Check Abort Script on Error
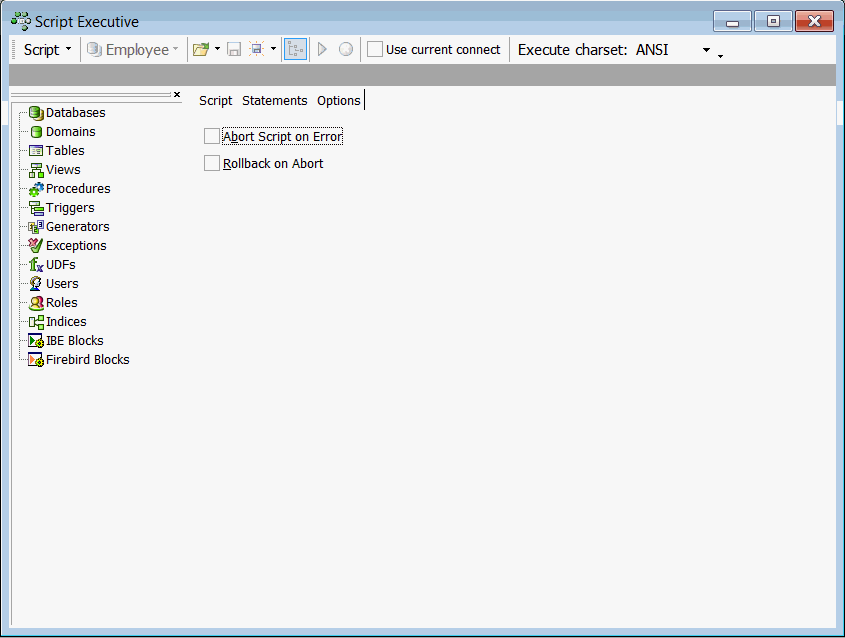The height and width of the screenshot is (638, 845). click(212, 136)
